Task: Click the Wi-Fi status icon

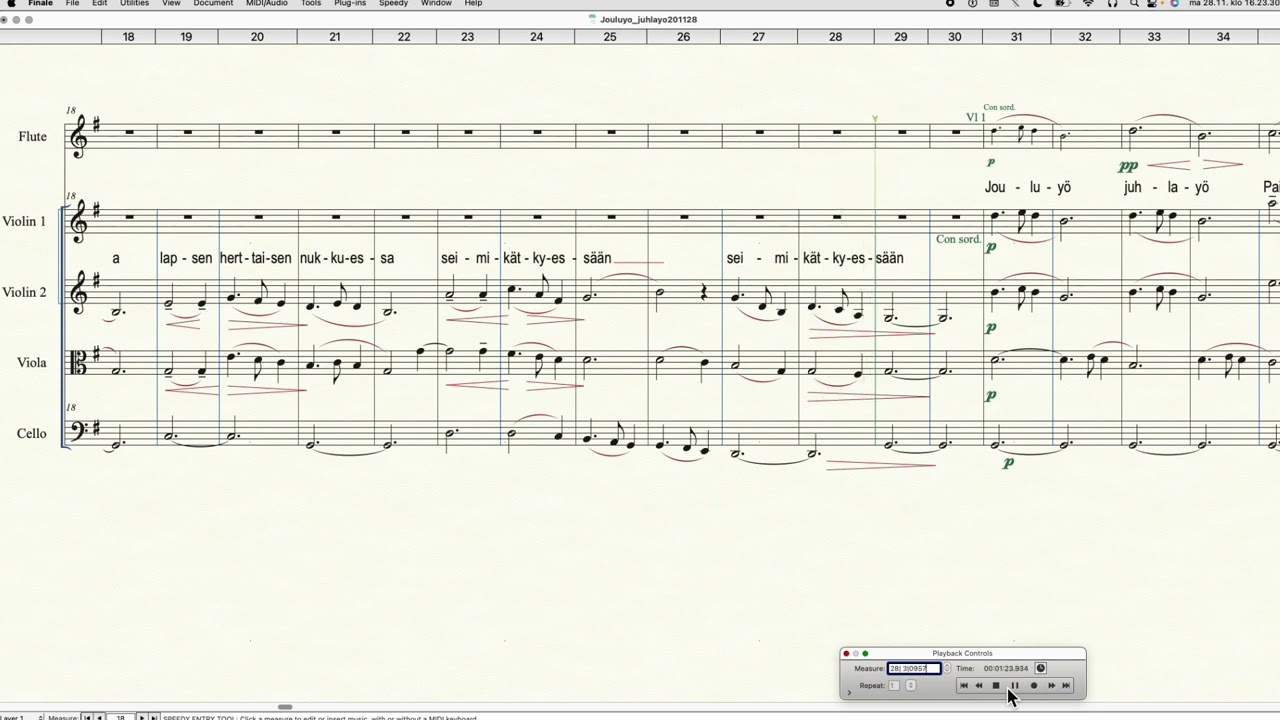Action: pos(1088,4)
